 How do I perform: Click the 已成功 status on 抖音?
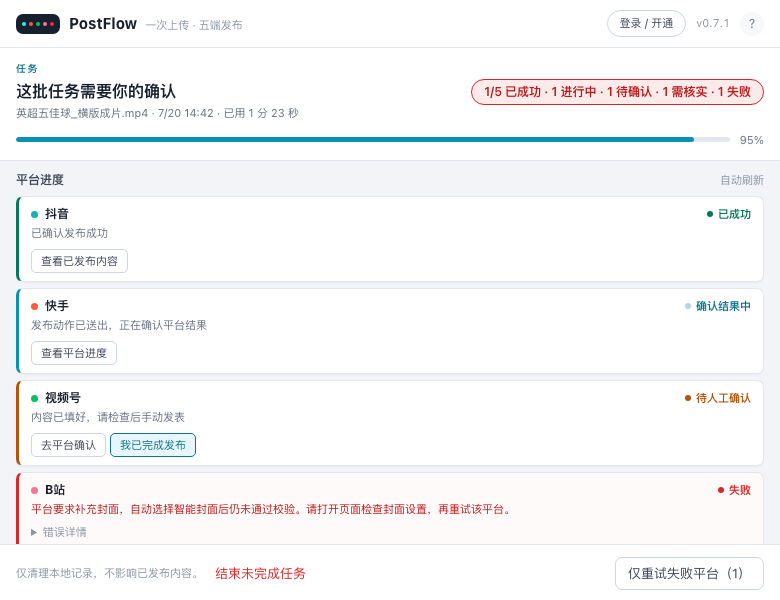729,214
